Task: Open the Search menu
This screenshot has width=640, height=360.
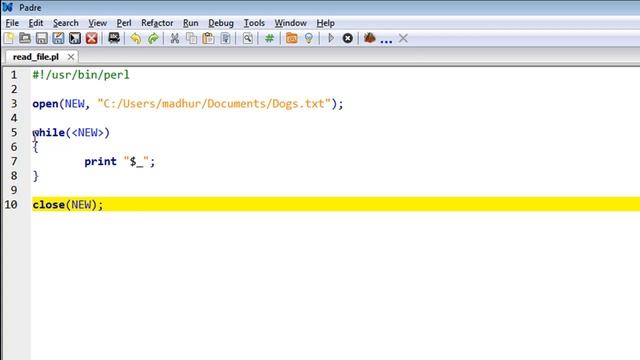Action: point(66,23)
